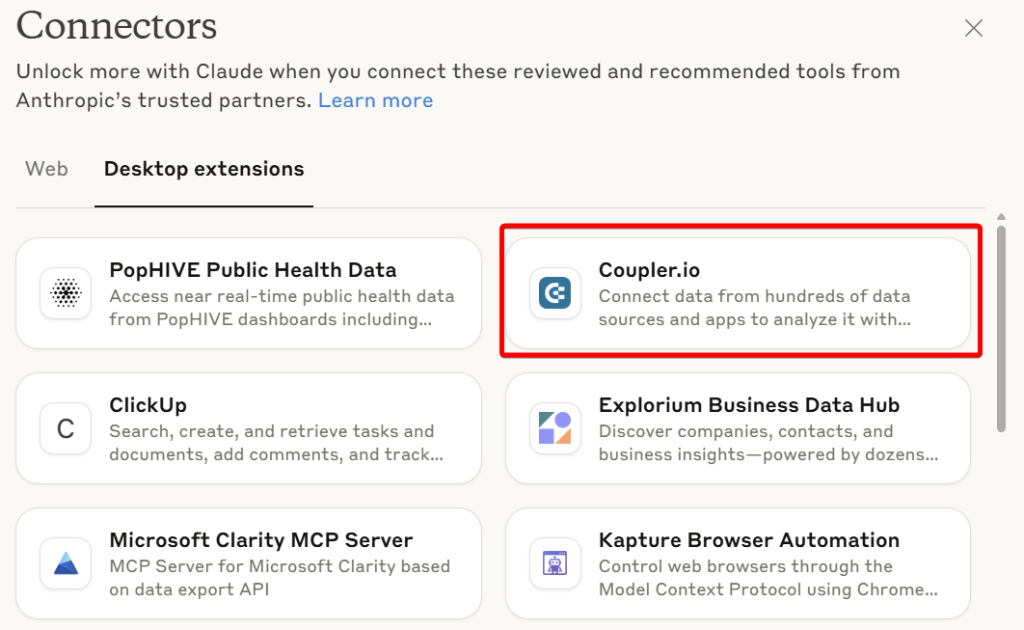Click the PopHIVE Public Health Data icon
Screen dimensions: 1024x630
click(x=65, y=293)
